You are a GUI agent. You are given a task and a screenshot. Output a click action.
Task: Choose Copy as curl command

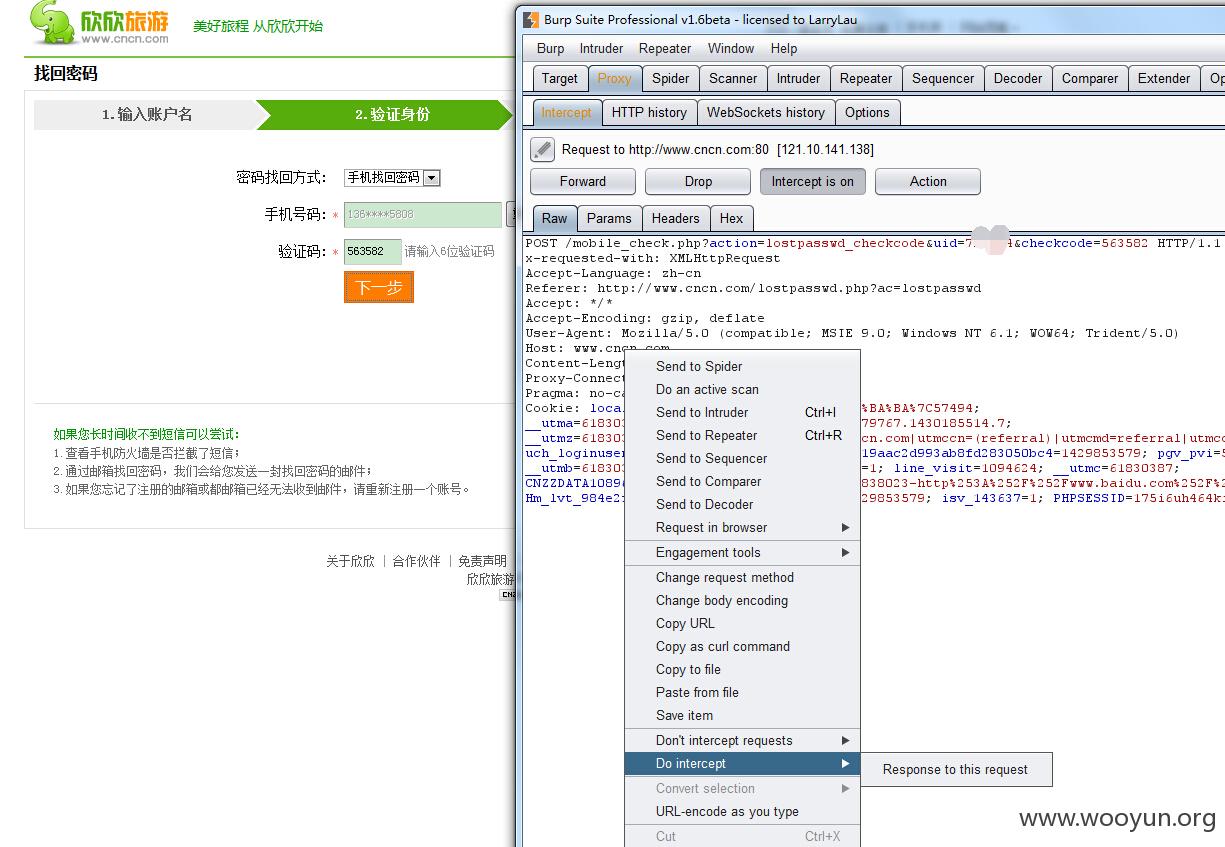(742, 646)
